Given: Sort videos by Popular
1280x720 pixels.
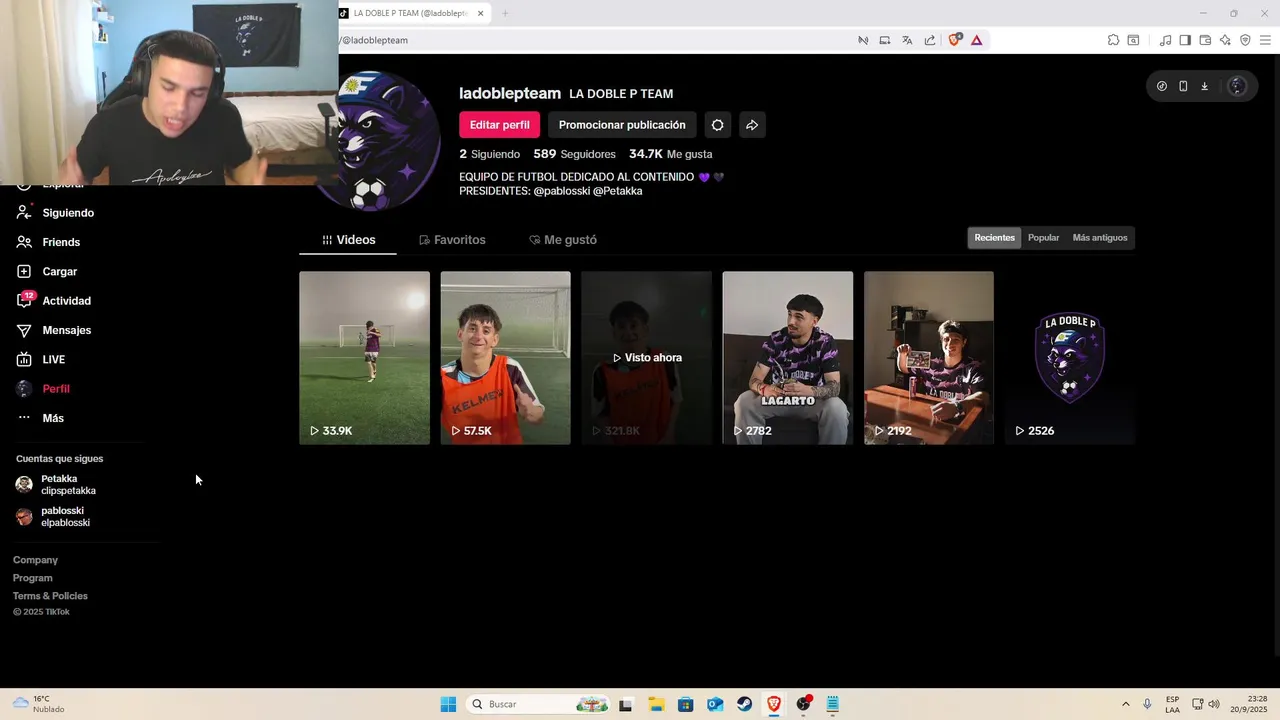Looking at the screenshot, I should point(1043,238).
